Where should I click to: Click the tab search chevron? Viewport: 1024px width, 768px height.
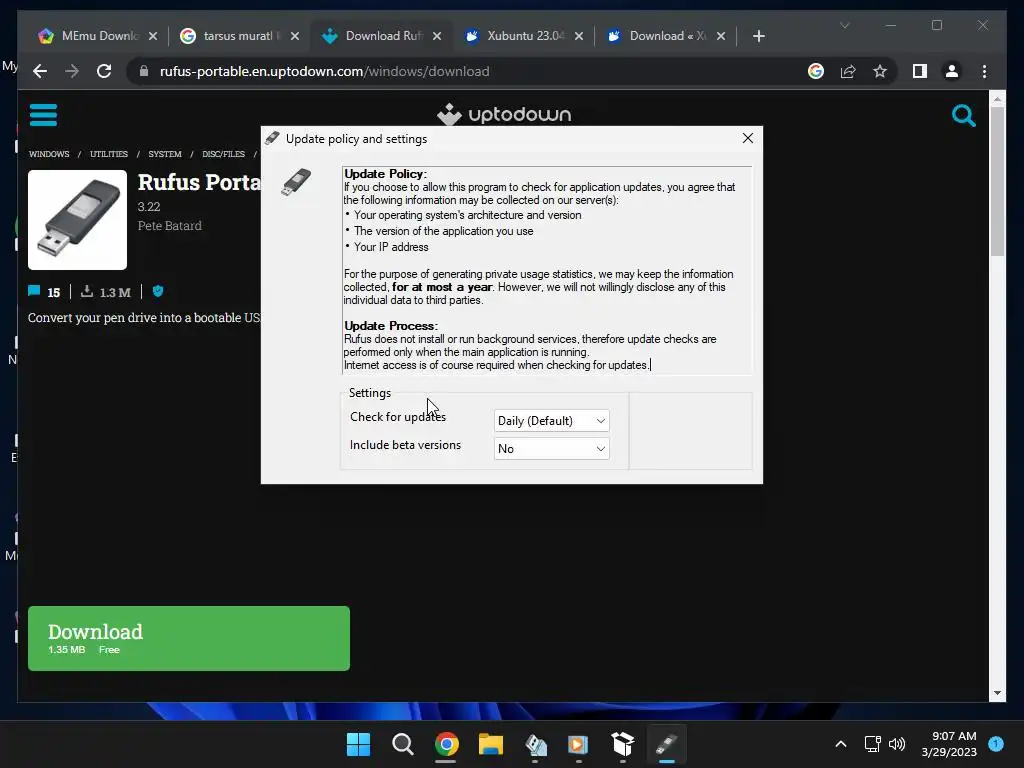[844, 25]
